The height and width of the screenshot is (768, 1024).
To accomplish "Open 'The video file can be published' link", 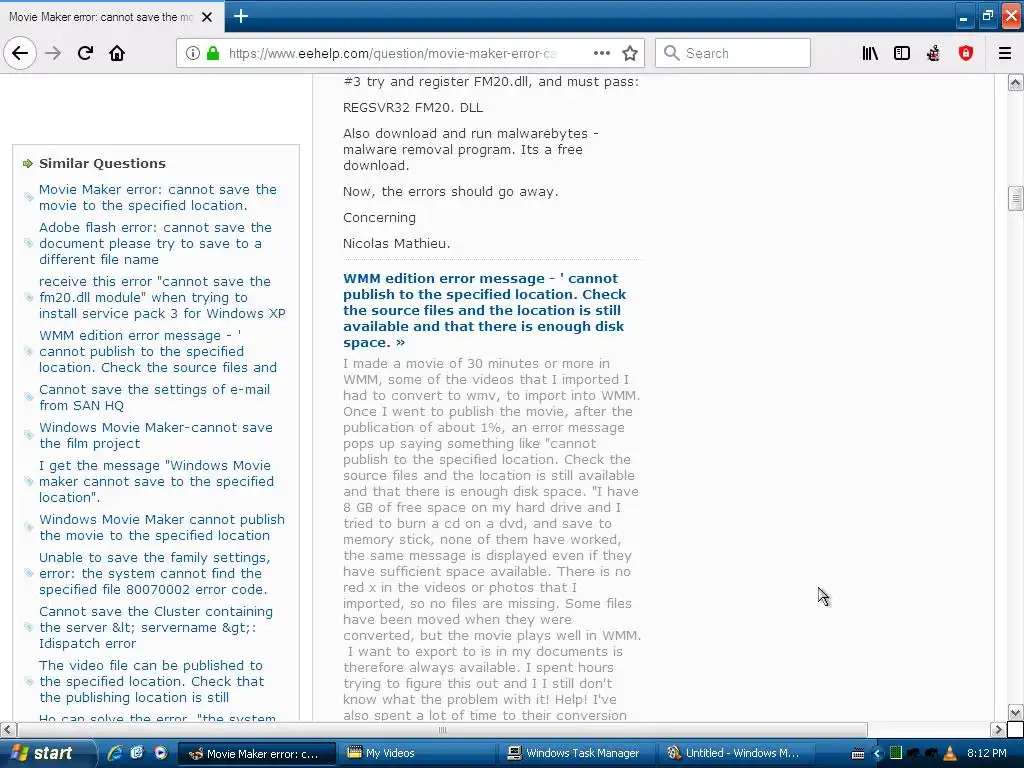I will click(152, 681).
